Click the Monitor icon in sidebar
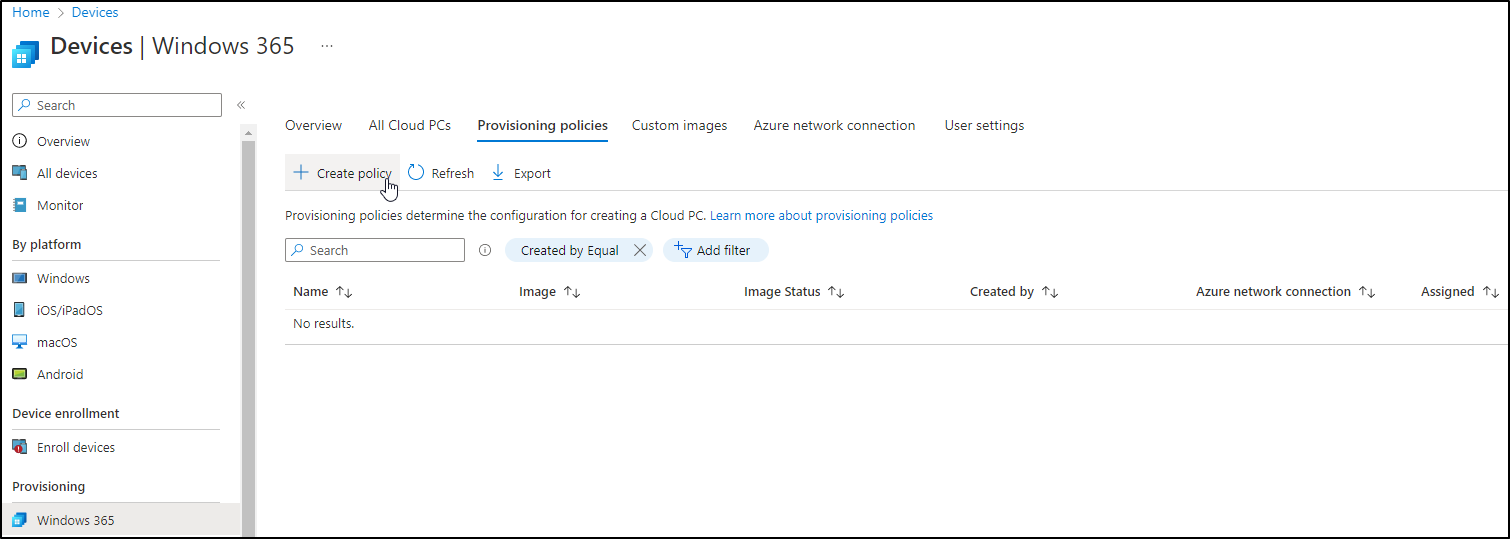The height and width of the screenshot is (539, 1510). point(19,205)
